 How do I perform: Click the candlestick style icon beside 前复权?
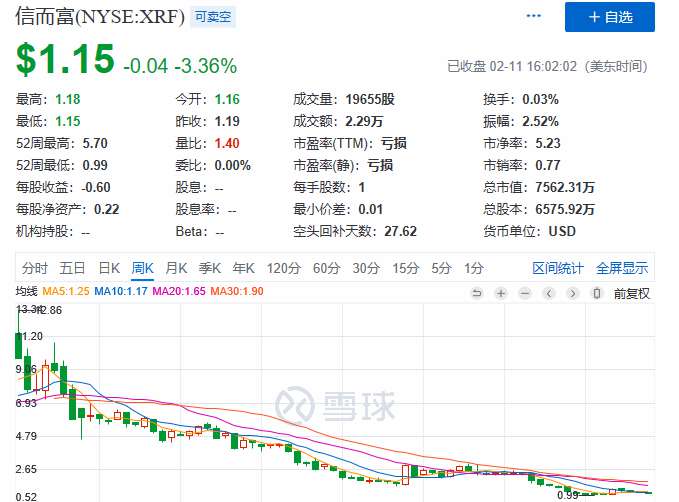(596, 293)
